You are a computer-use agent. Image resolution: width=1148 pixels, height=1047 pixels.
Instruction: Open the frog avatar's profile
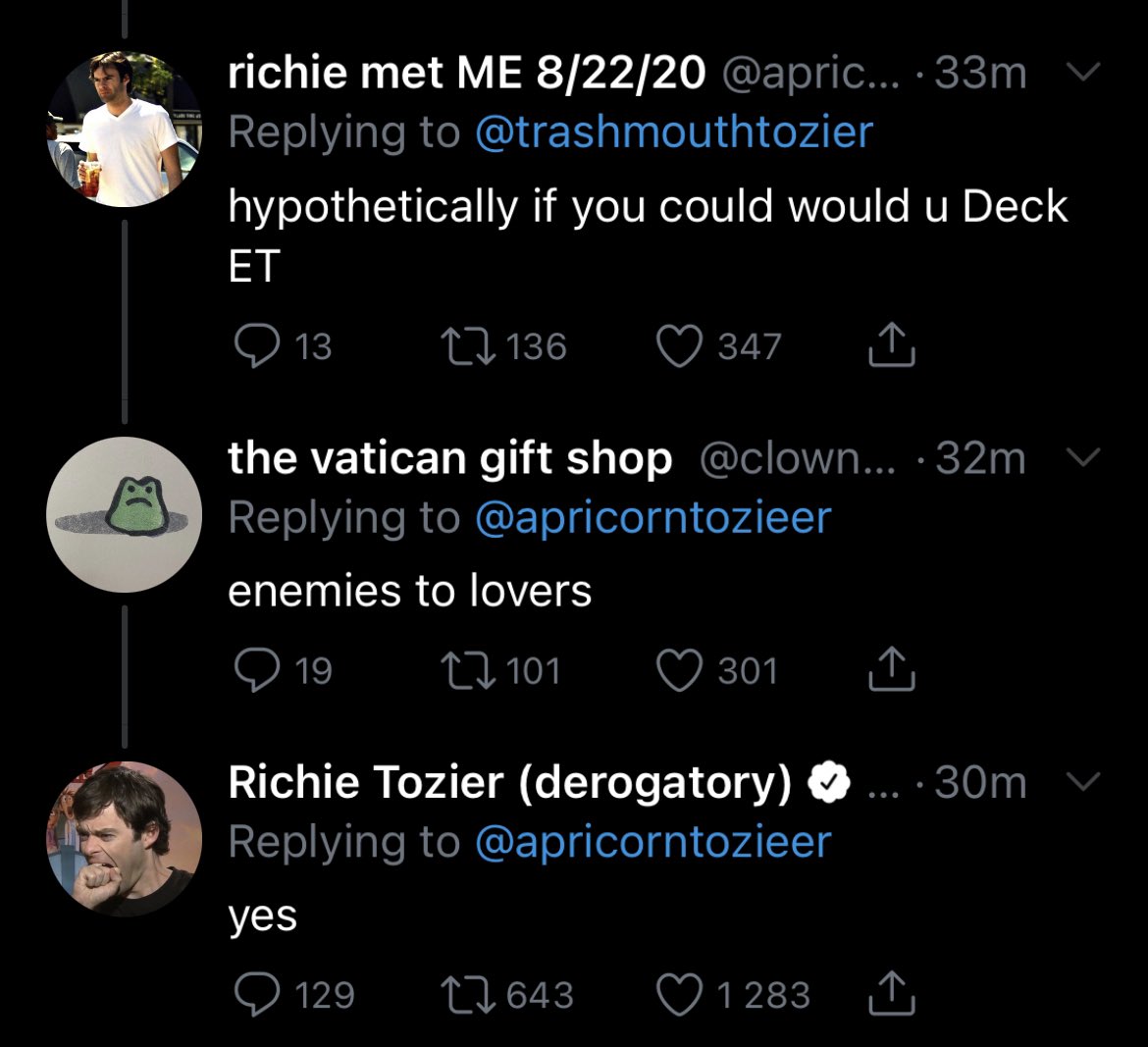124,515
